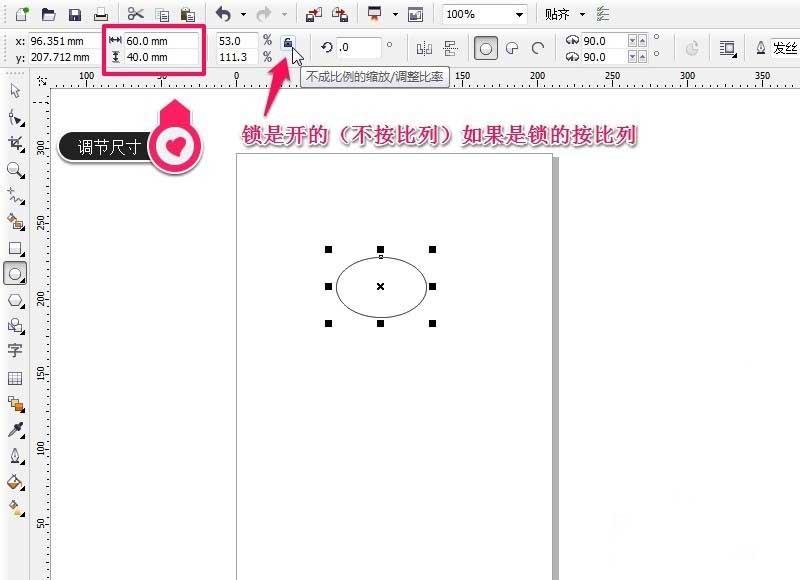Edit the ending angle field 90.0
This screenshot has height=580, width=800.
click(x=605, y=57)
